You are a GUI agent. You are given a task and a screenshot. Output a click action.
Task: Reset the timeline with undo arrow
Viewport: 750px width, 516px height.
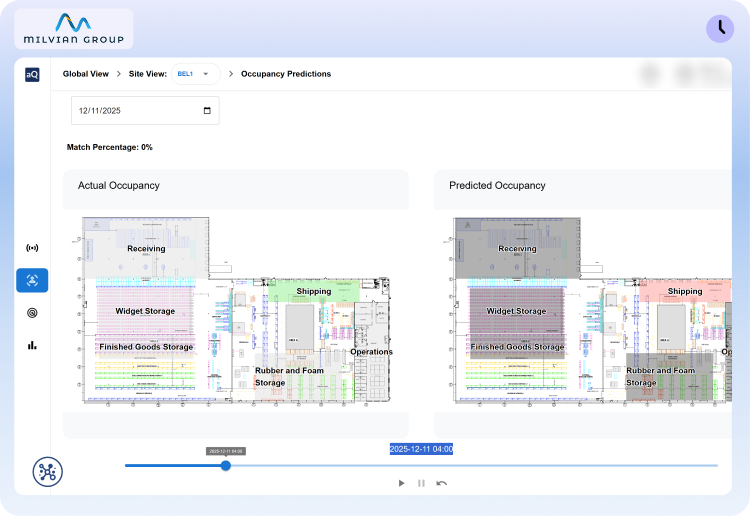coord(441,483)
